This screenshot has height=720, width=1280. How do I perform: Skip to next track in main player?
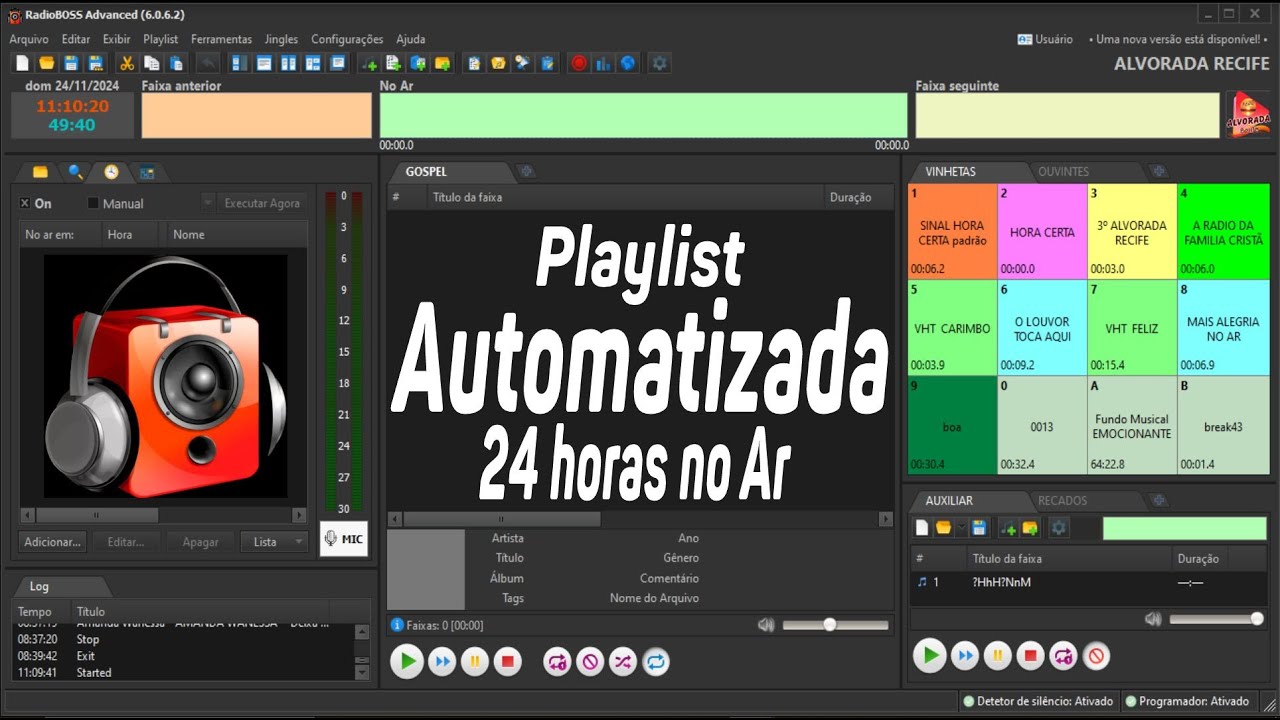coord(441,661)
